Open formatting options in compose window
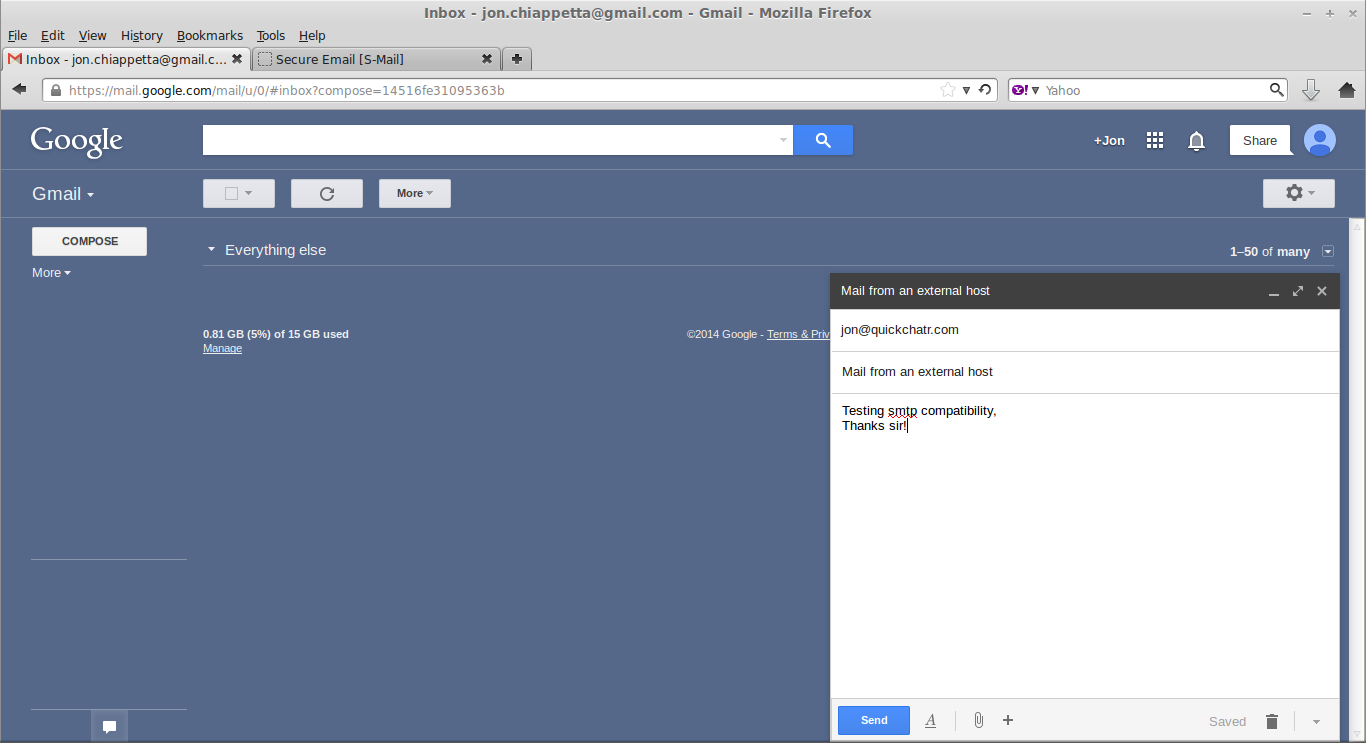The image size is (1366, 743). tap(931, 720)
